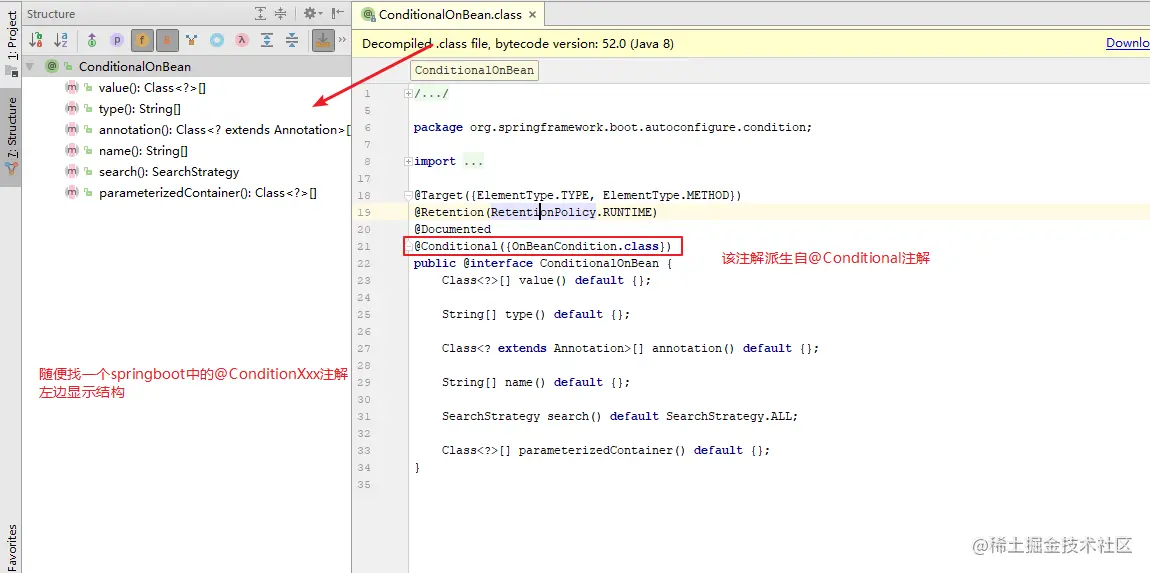Click ConditionalOnBean breadcrumb label
Screen dimensions: 1150x573
[475, 70]
